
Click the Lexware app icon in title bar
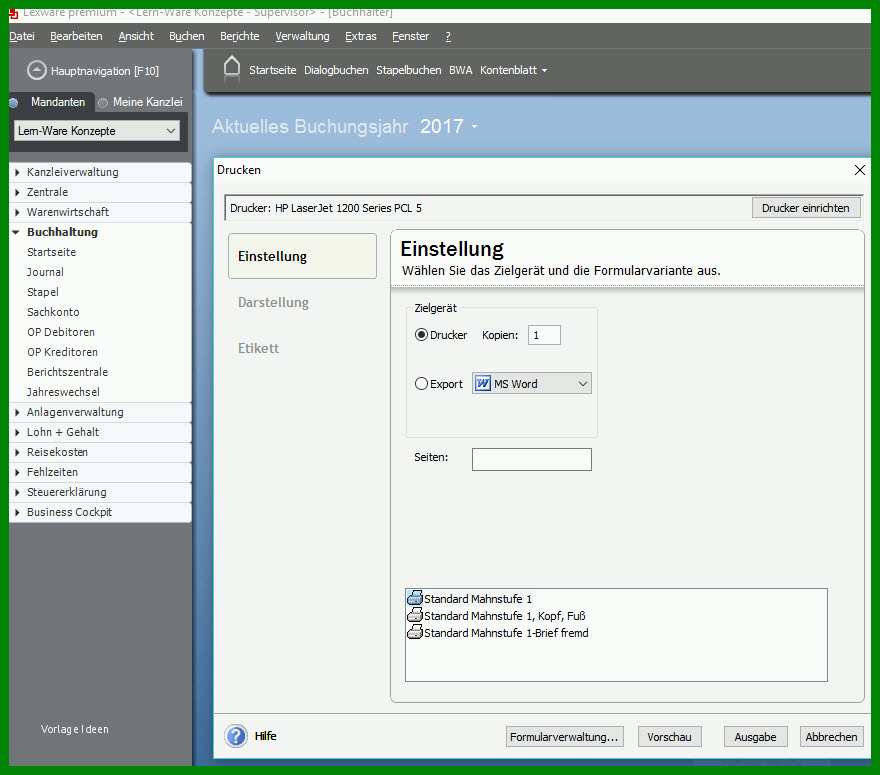[13, 13]
